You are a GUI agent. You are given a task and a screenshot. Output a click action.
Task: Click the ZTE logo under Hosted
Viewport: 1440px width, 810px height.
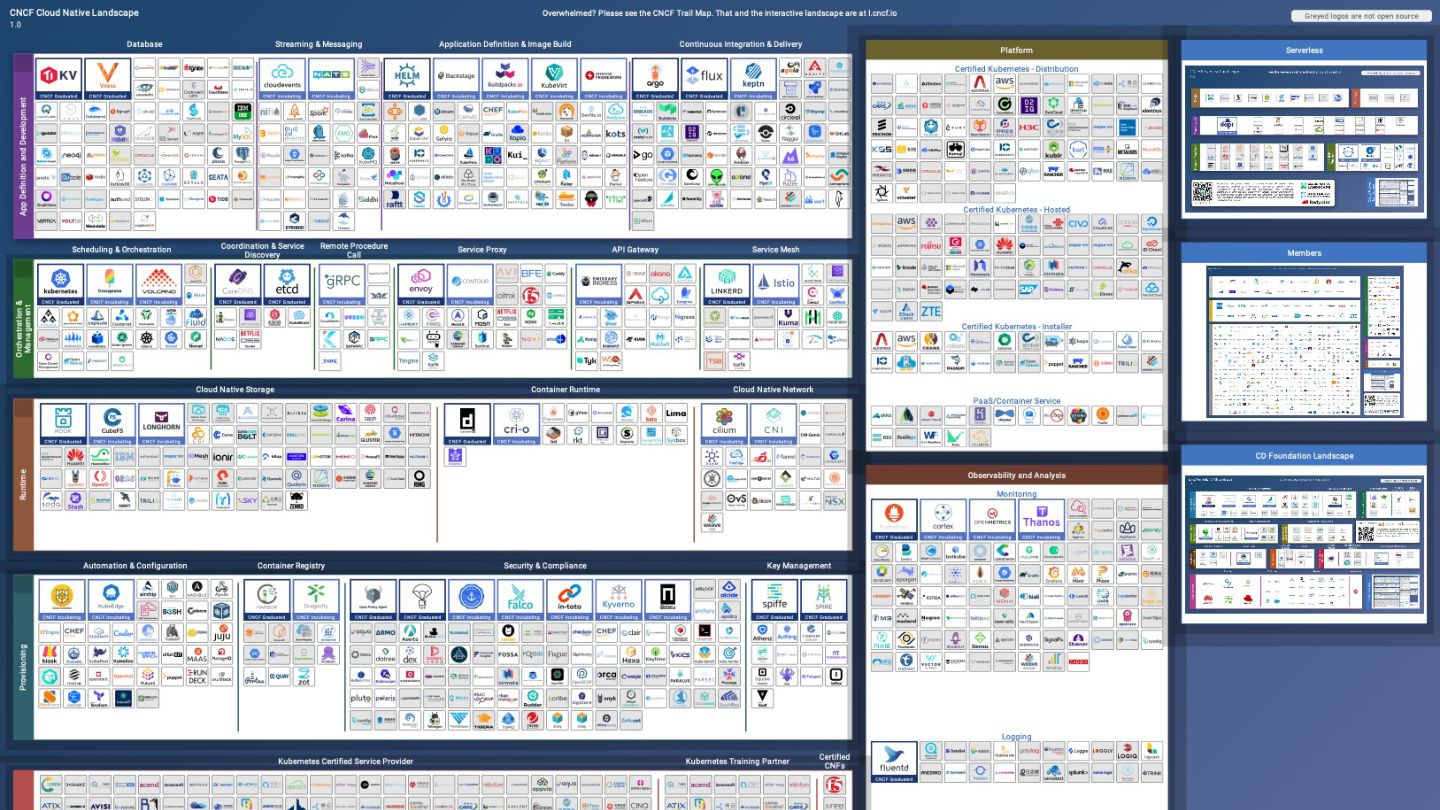tap(931, 312)
